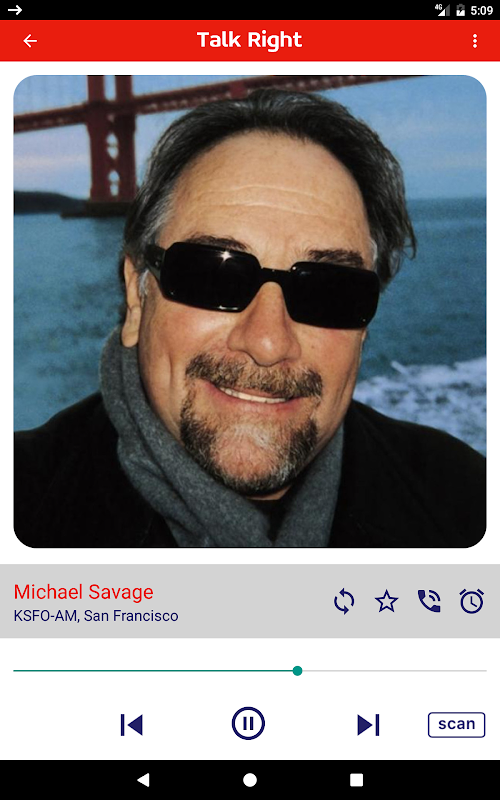Tap the phone call-in icon
The width and height of the screenshot is (500, 800).
429,601
